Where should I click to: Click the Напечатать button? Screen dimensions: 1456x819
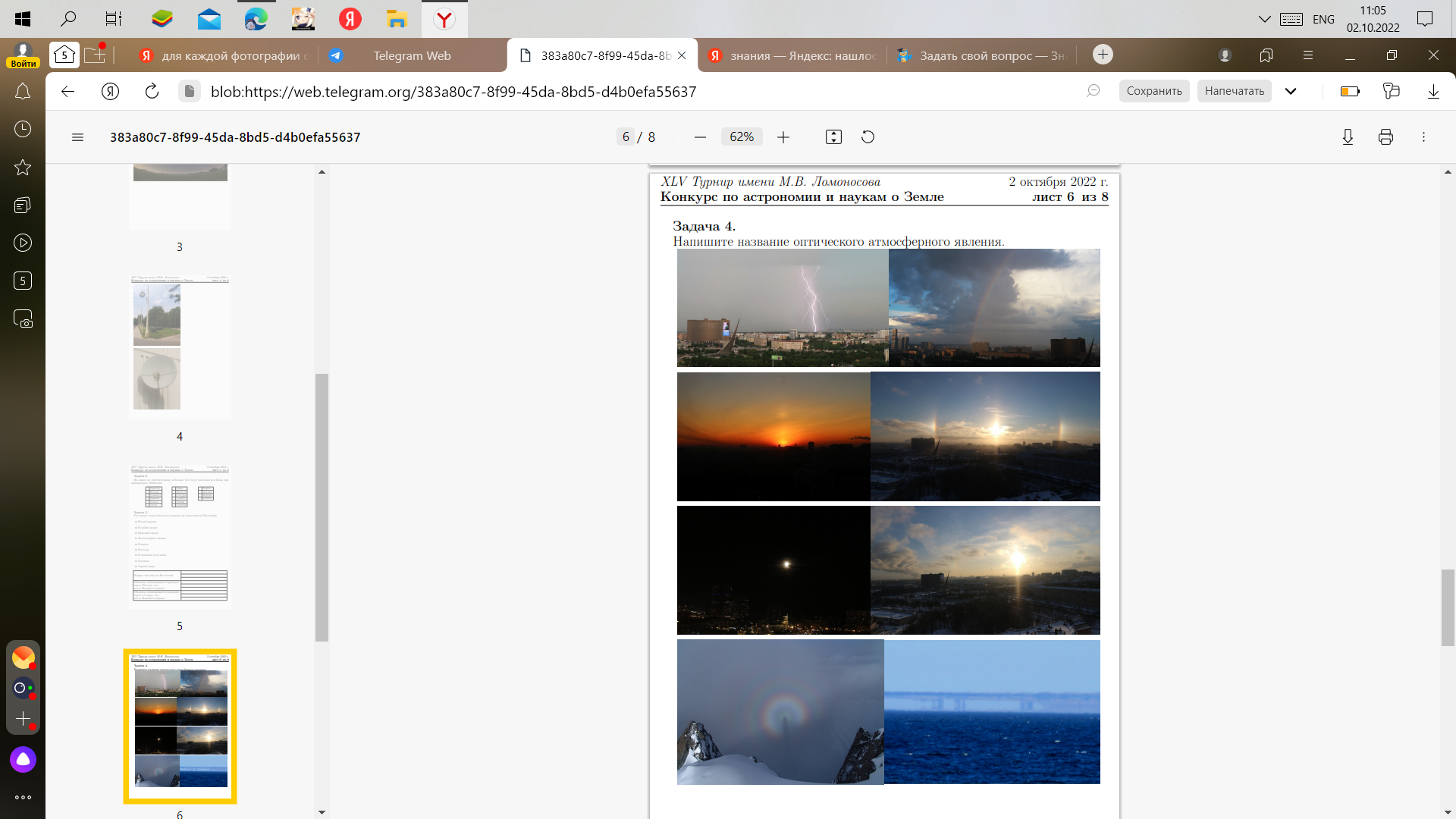pos(1235,91)
